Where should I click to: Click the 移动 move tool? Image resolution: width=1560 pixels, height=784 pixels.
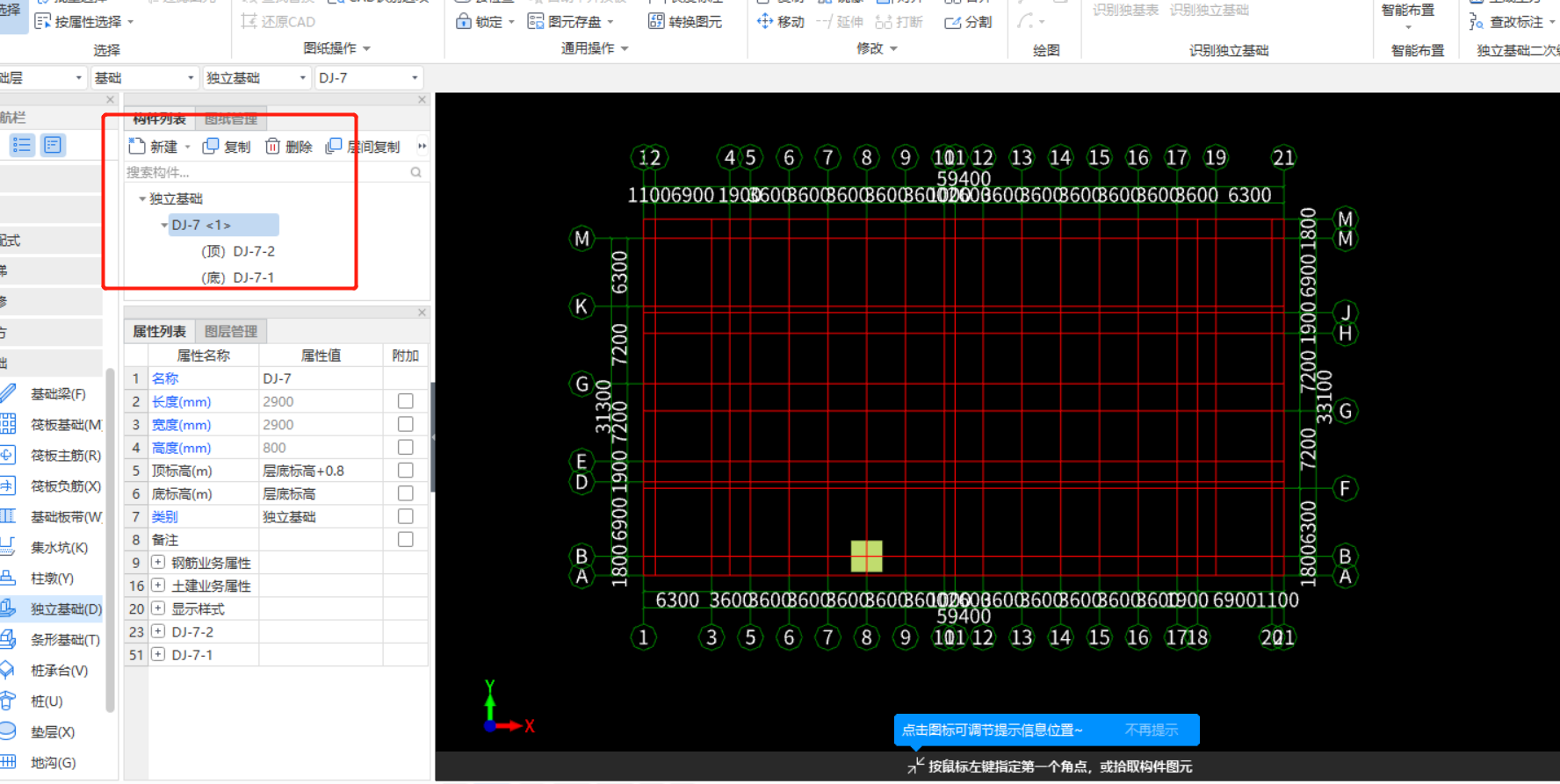point(780,22)
